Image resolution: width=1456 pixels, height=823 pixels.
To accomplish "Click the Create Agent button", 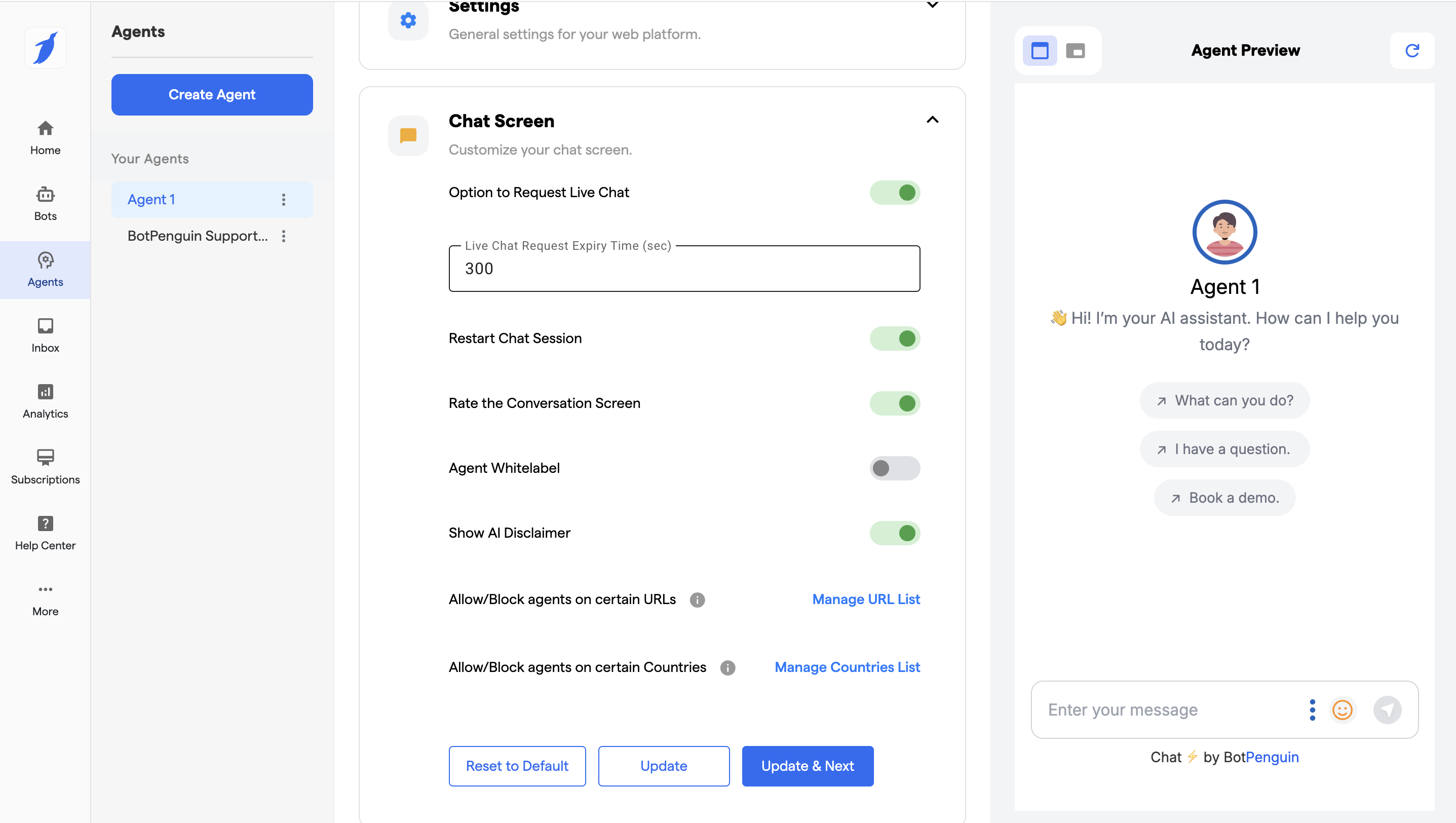I will click(212, 94).
